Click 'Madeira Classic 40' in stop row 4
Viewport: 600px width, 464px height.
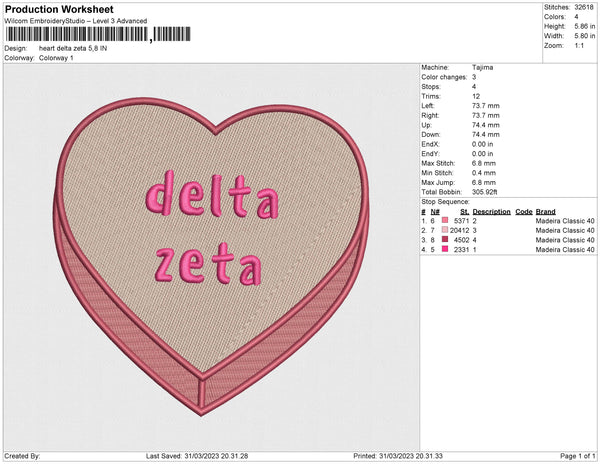click(x=565, y=249)
